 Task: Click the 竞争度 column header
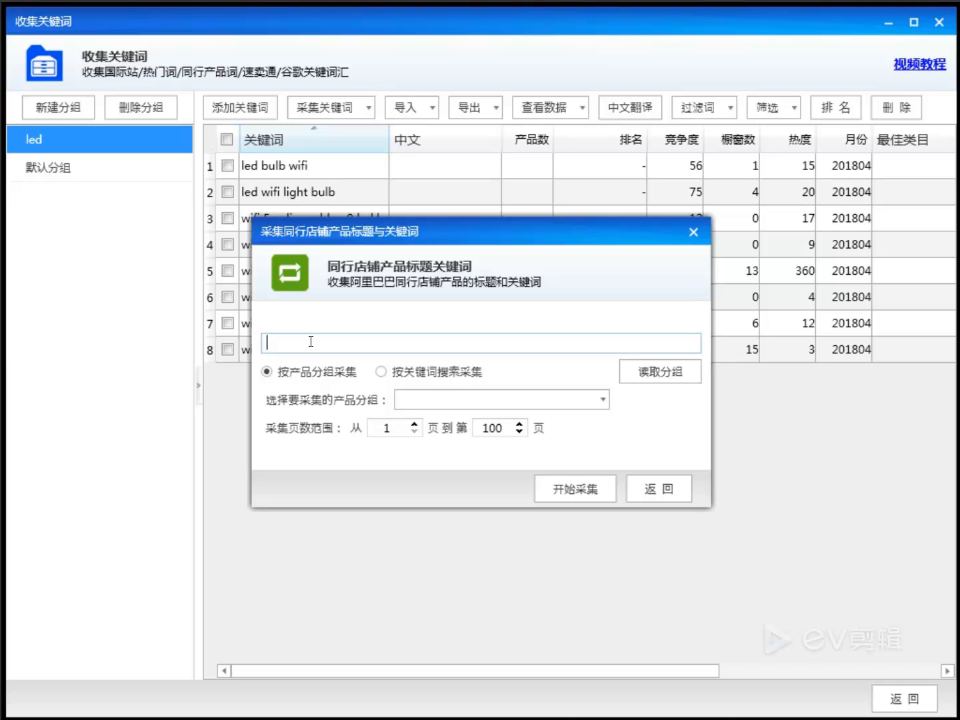(x=675, y=140)
